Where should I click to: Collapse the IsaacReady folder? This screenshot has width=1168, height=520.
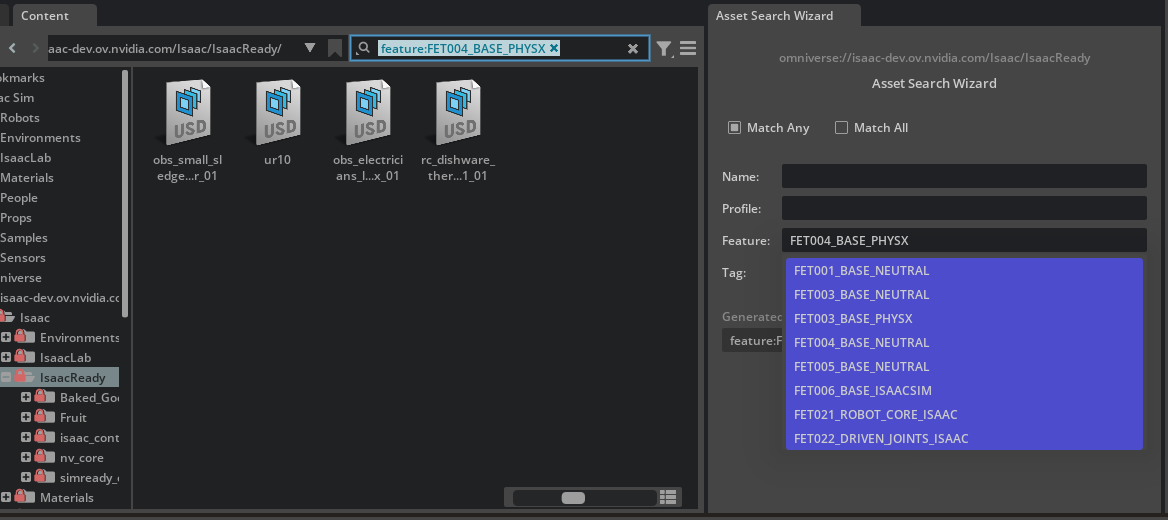point(6,378)
